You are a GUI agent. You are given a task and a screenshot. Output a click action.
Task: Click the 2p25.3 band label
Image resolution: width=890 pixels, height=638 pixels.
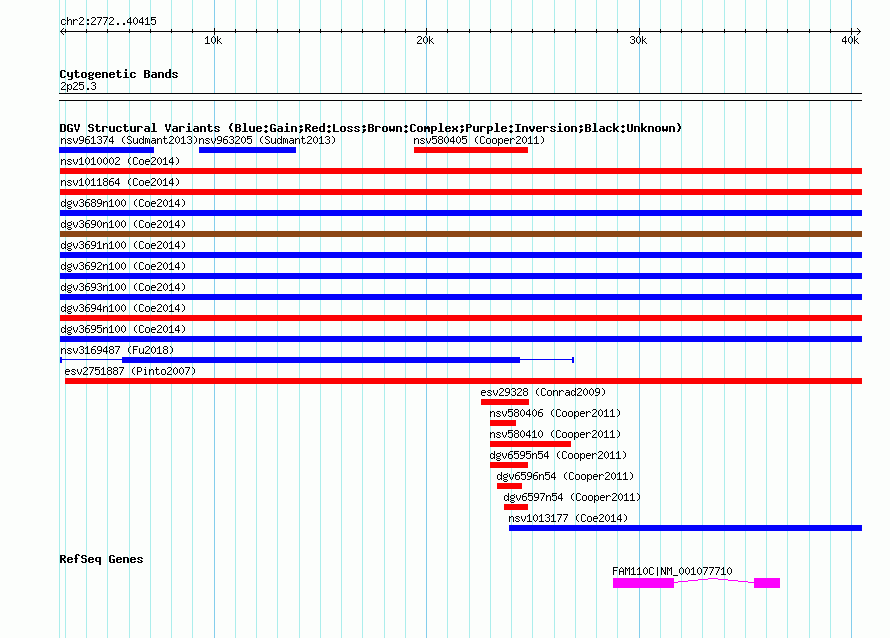78,86
